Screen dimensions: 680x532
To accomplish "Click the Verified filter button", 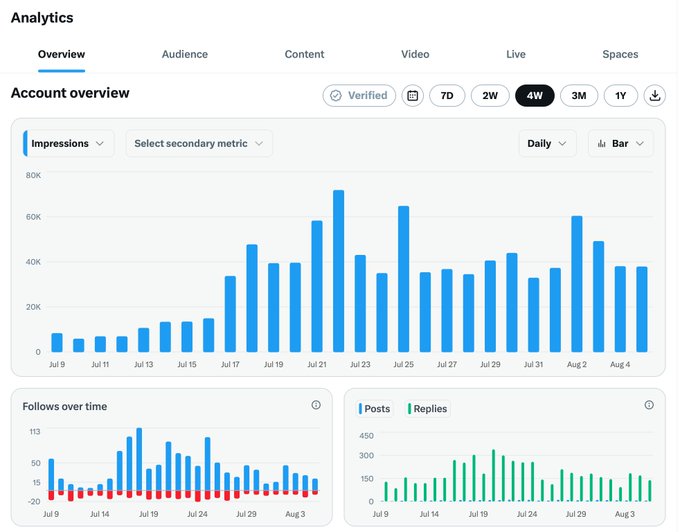I will click(359, 96).
